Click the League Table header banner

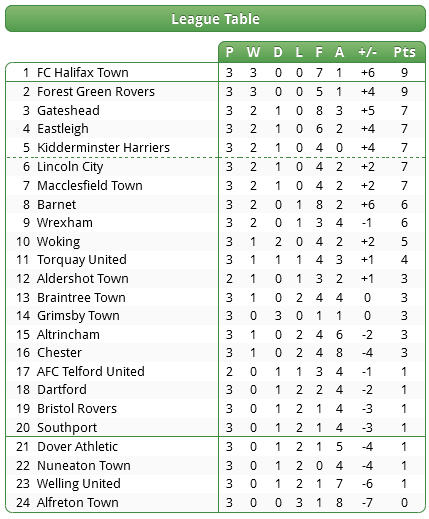coord(215,19)
